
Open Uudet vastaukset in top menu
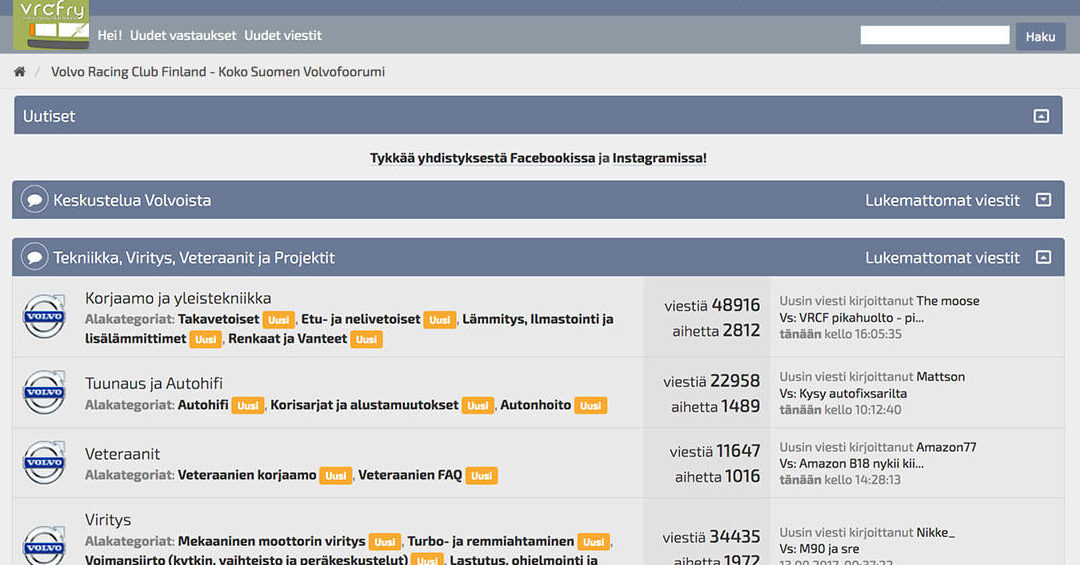[x=183, y=35]
